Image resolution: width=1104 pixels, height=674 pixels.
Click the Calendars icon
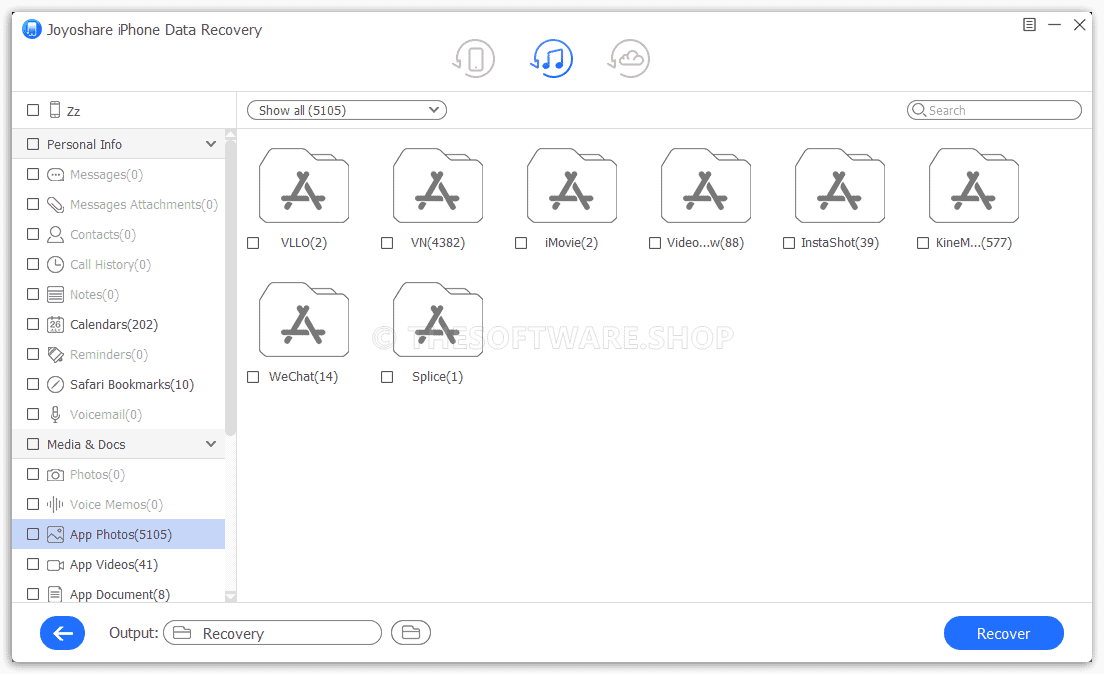(x=55, y=325)
